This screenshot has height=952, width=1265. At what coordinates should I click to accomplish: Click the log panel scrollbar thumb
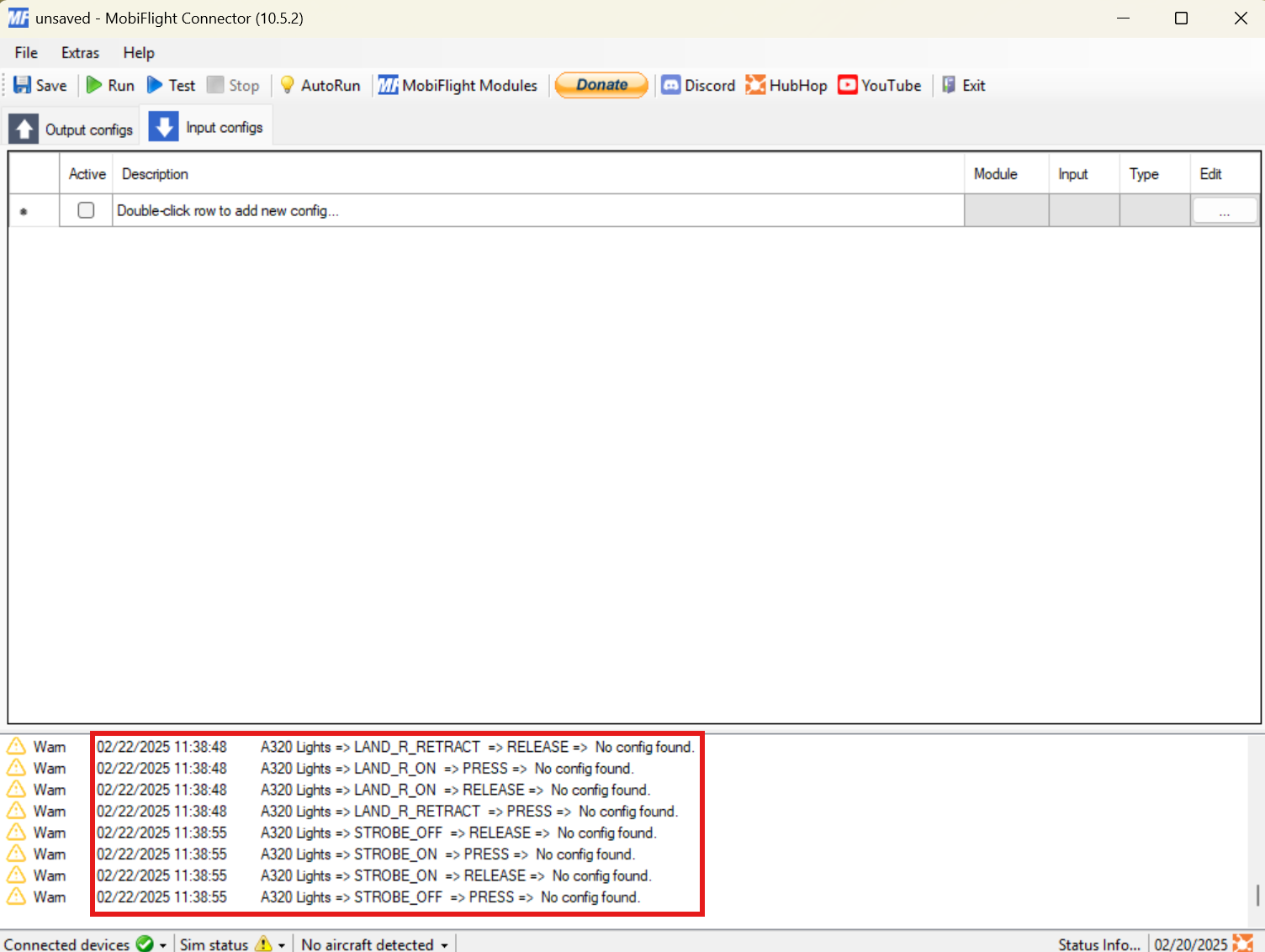1257,895
